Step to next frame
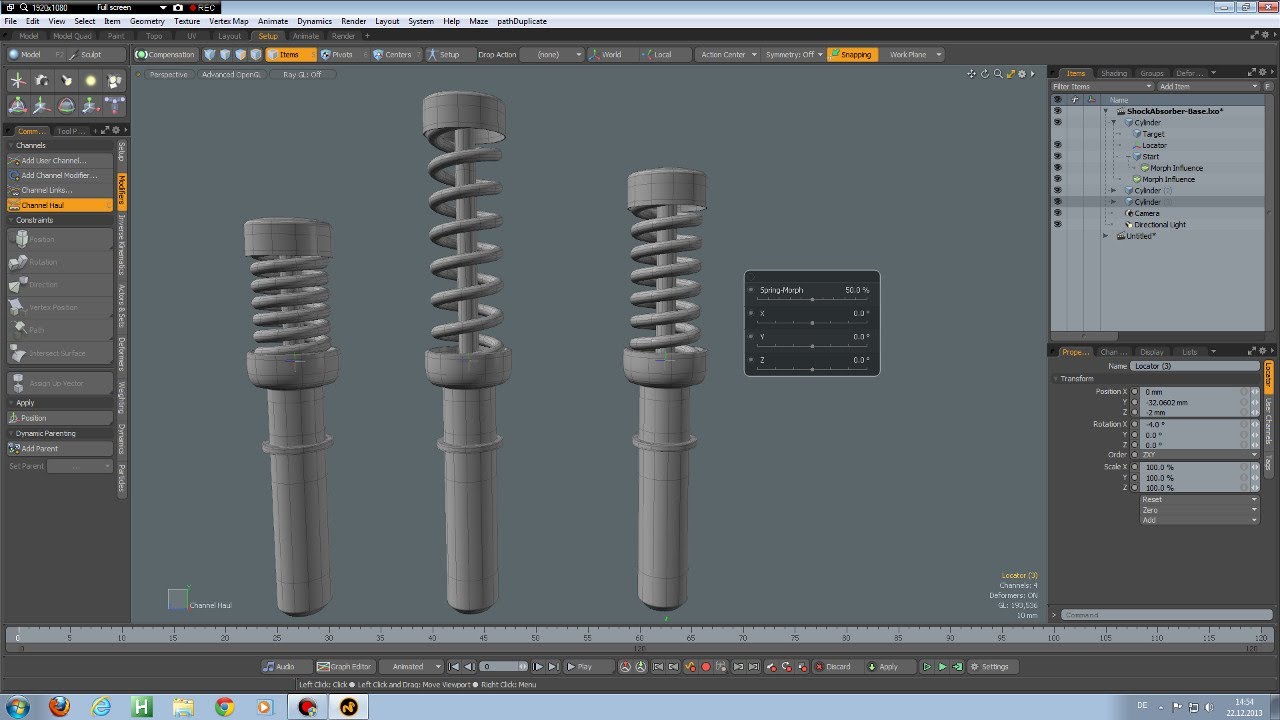1280x720 pixels. coord(538,666)
